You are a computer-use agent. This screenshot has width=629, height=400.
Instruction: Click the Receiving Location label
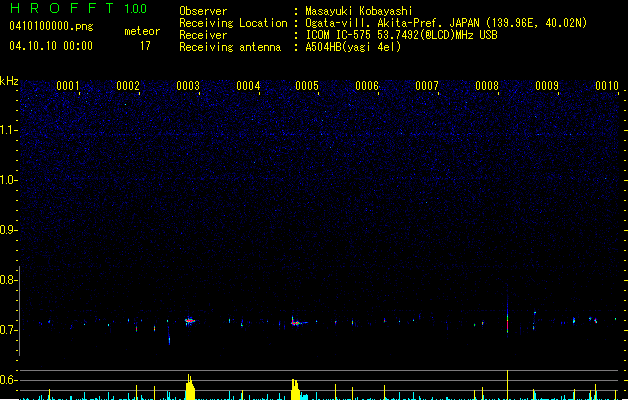pos(233,23)
